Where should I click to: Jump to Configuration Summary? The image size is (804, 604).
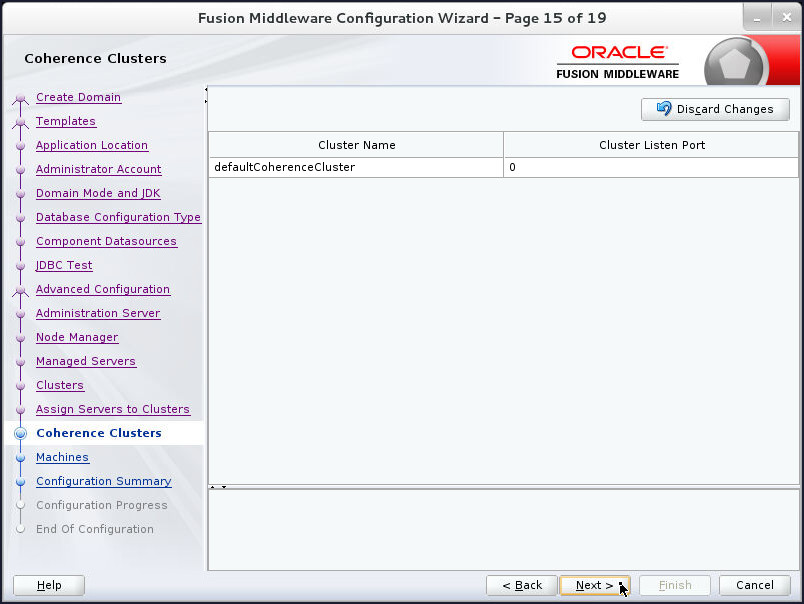(103, 481)
